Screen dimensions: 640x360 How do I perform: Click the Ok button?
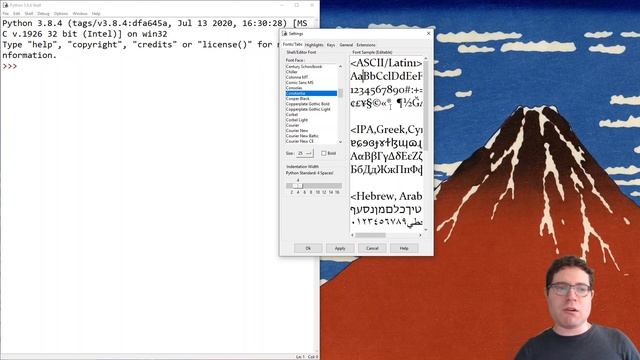[x=308, y=248]
